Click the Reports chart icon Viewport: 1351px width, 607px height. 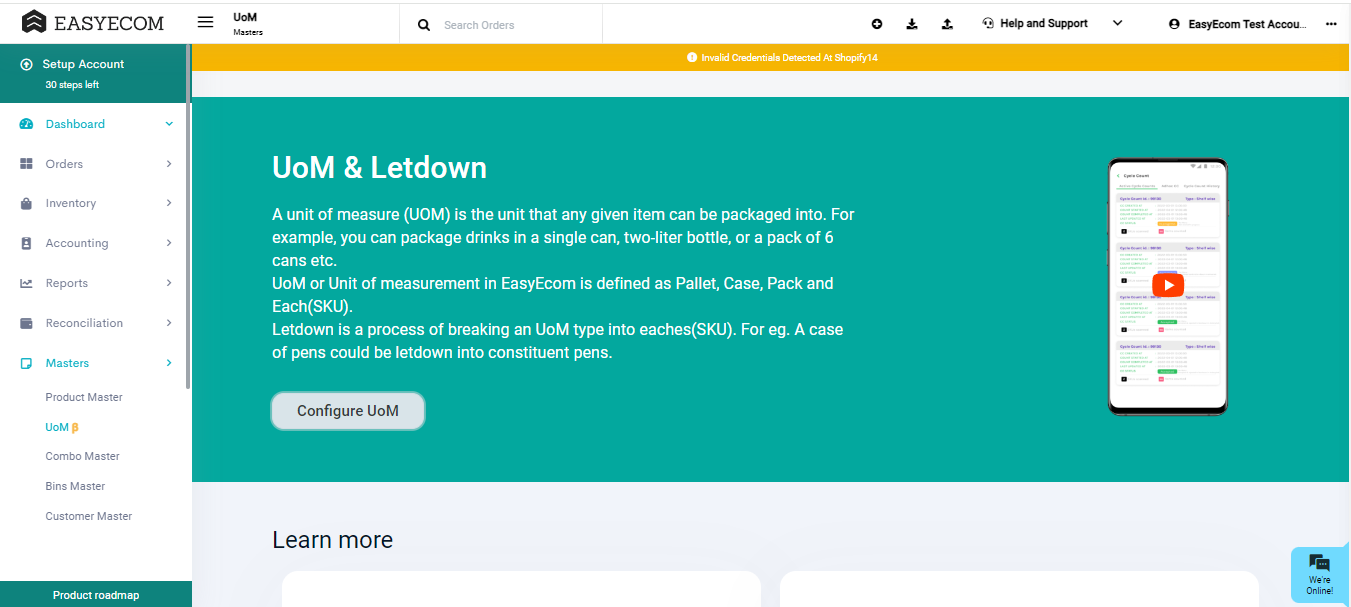coord(27,283)
